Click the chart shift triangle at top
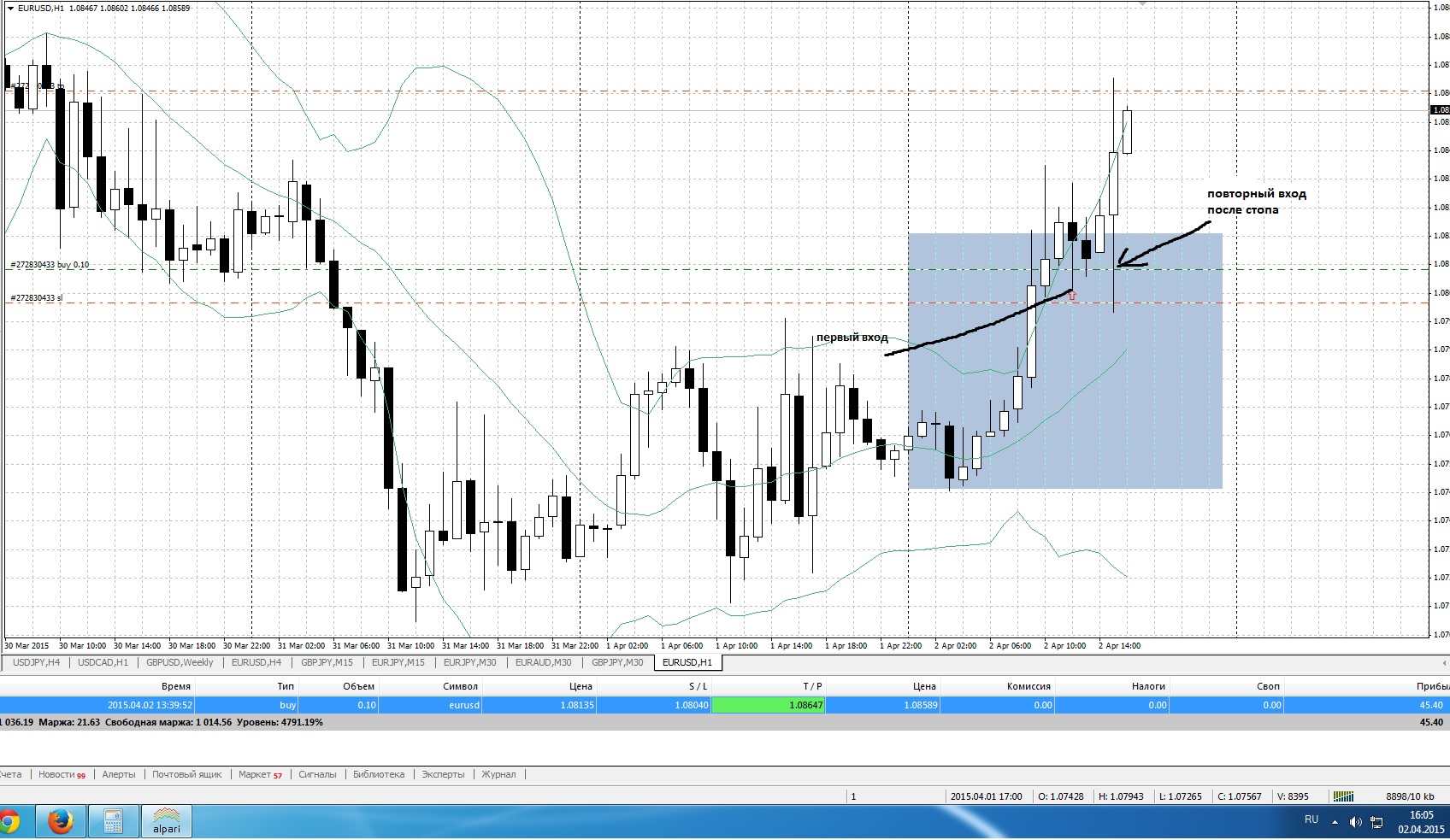 click(x=1142, y=3)
